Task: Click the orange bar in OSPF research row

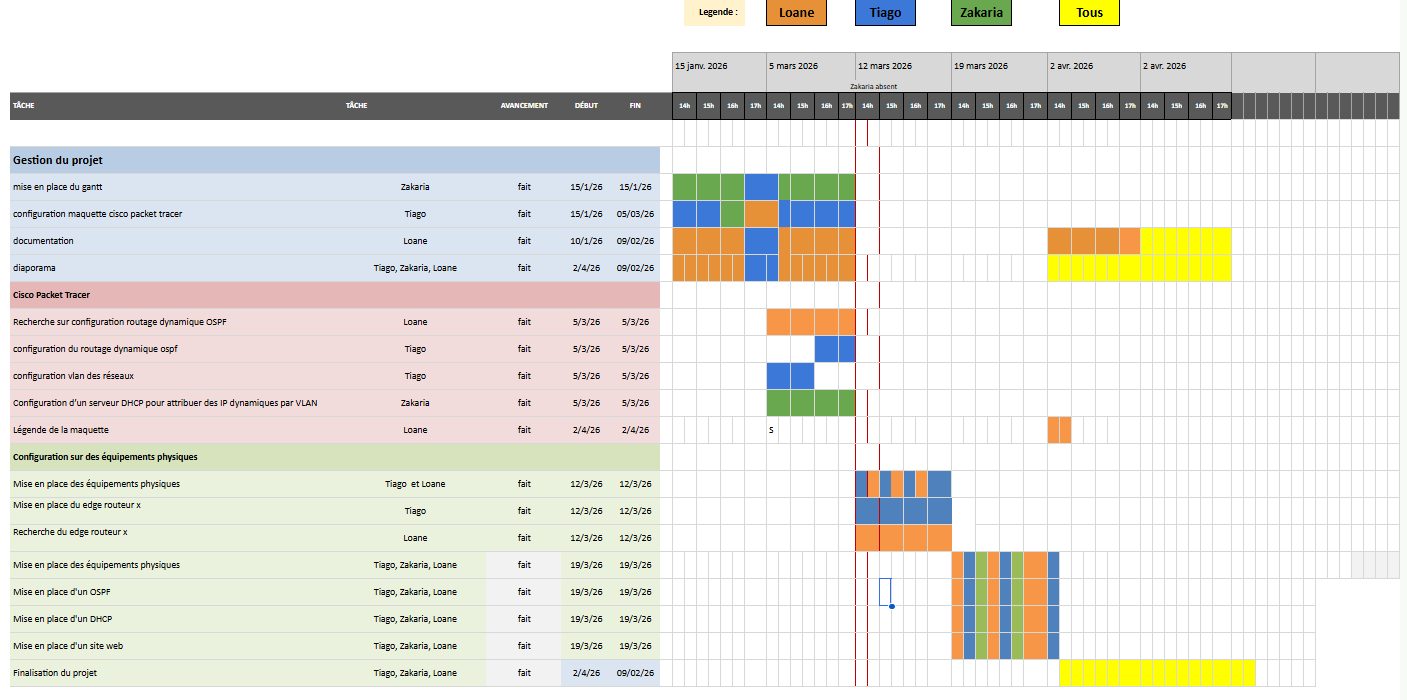Action: pos(811,322)
